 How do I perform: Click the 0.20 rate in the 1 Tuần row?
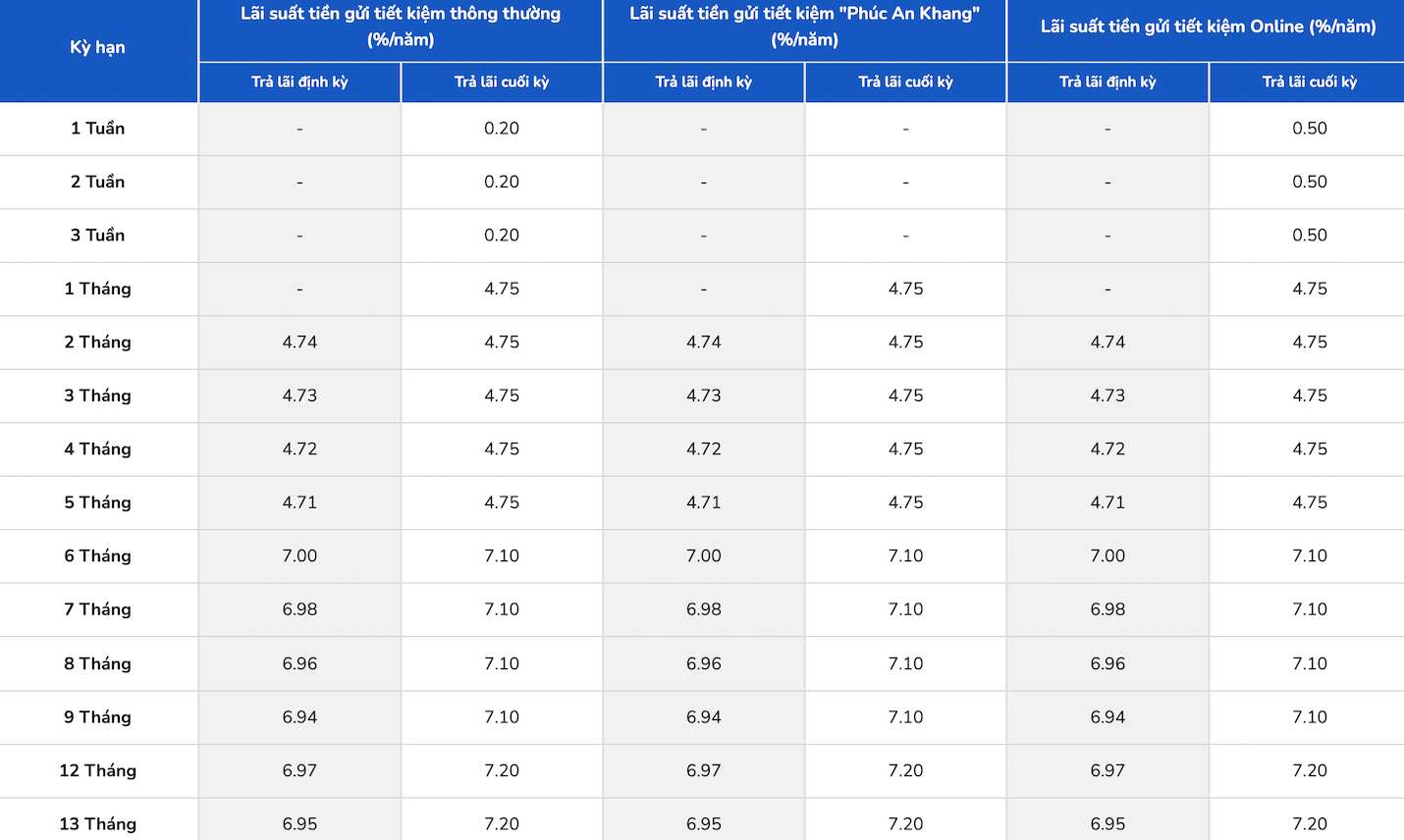click(x=502, y=129)
